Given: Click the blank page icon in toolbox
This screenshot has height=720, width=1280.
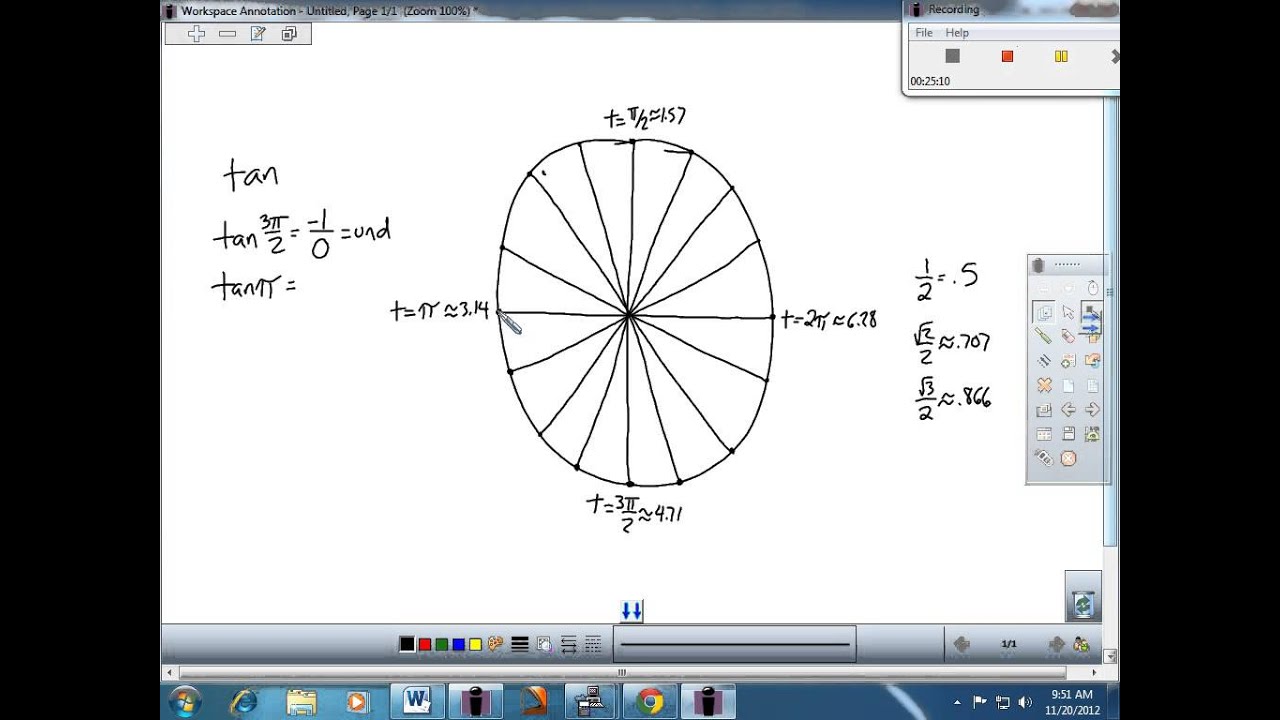Looking at the screenshot, I should [x=1068, y=386].
